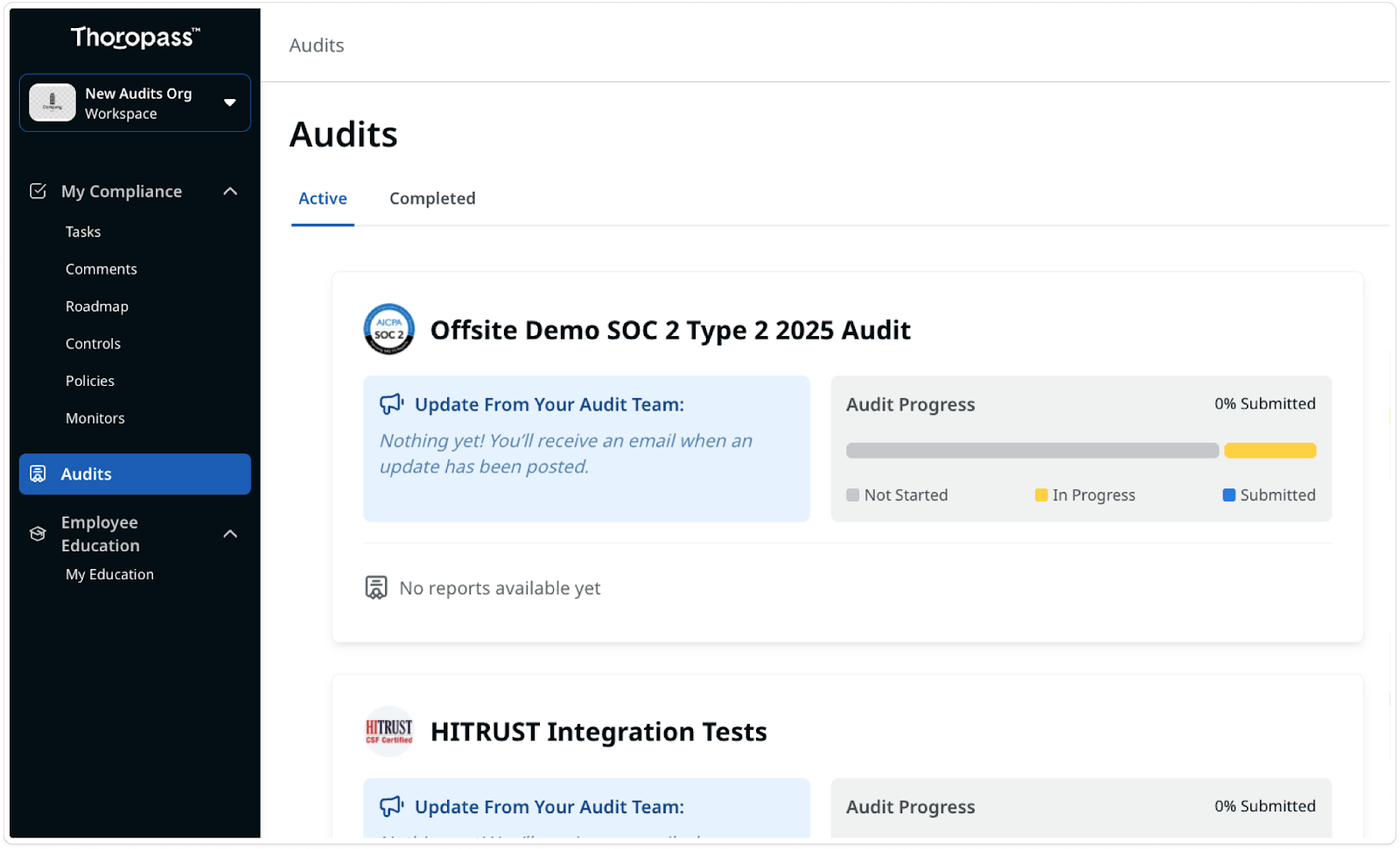Click the Employee Education graduation cap icon
Viewport: 1400px width, 849px height.
tap(38, 534)
